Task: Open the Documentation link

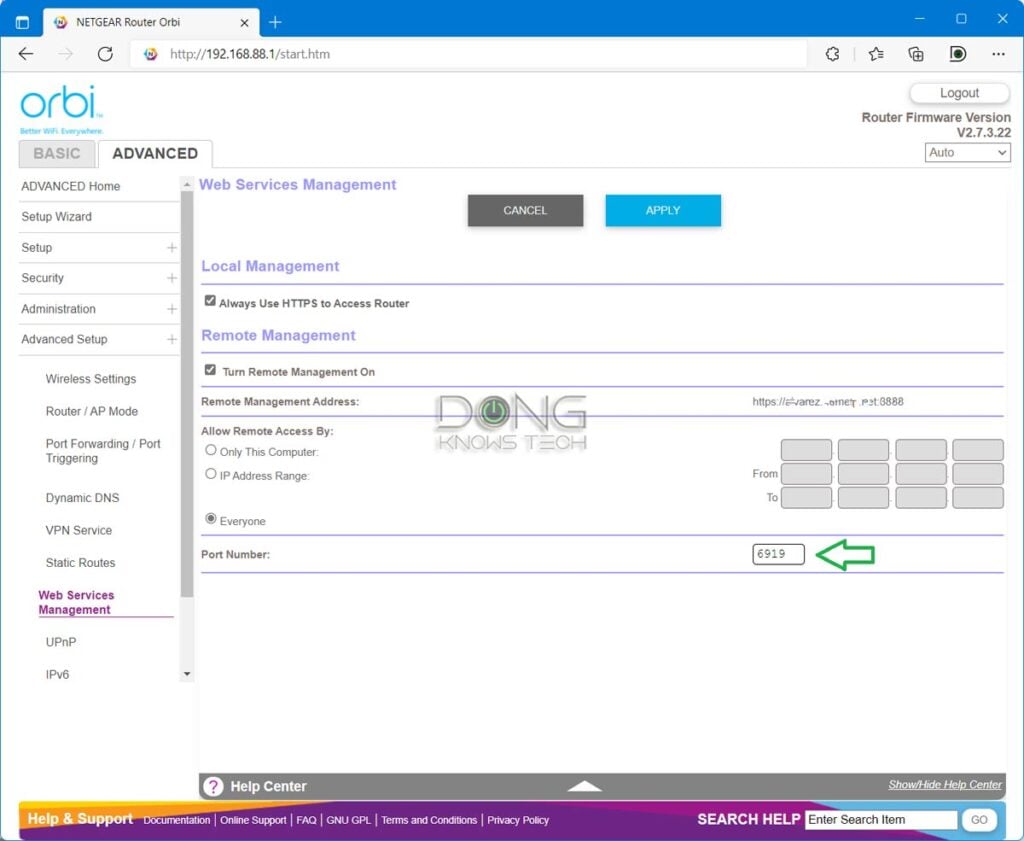Action: pos(176,820)
